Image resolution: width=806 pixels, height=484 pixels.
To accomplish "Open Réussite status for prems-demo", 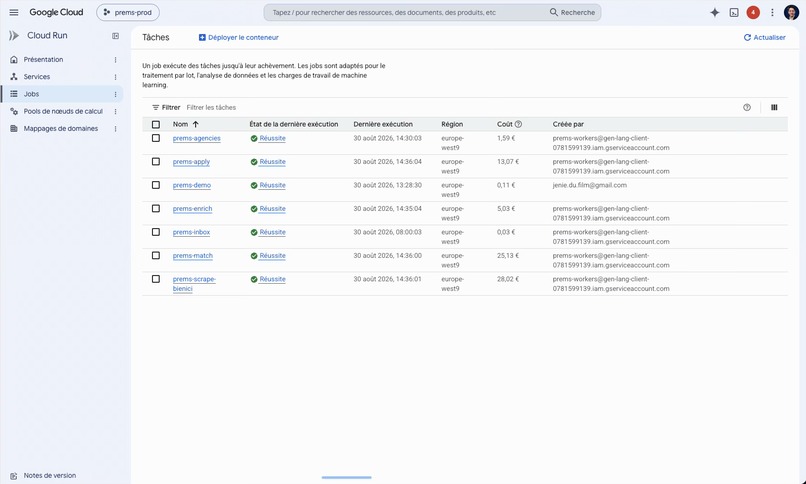I will pyautogui.click(x=272, y=185).
